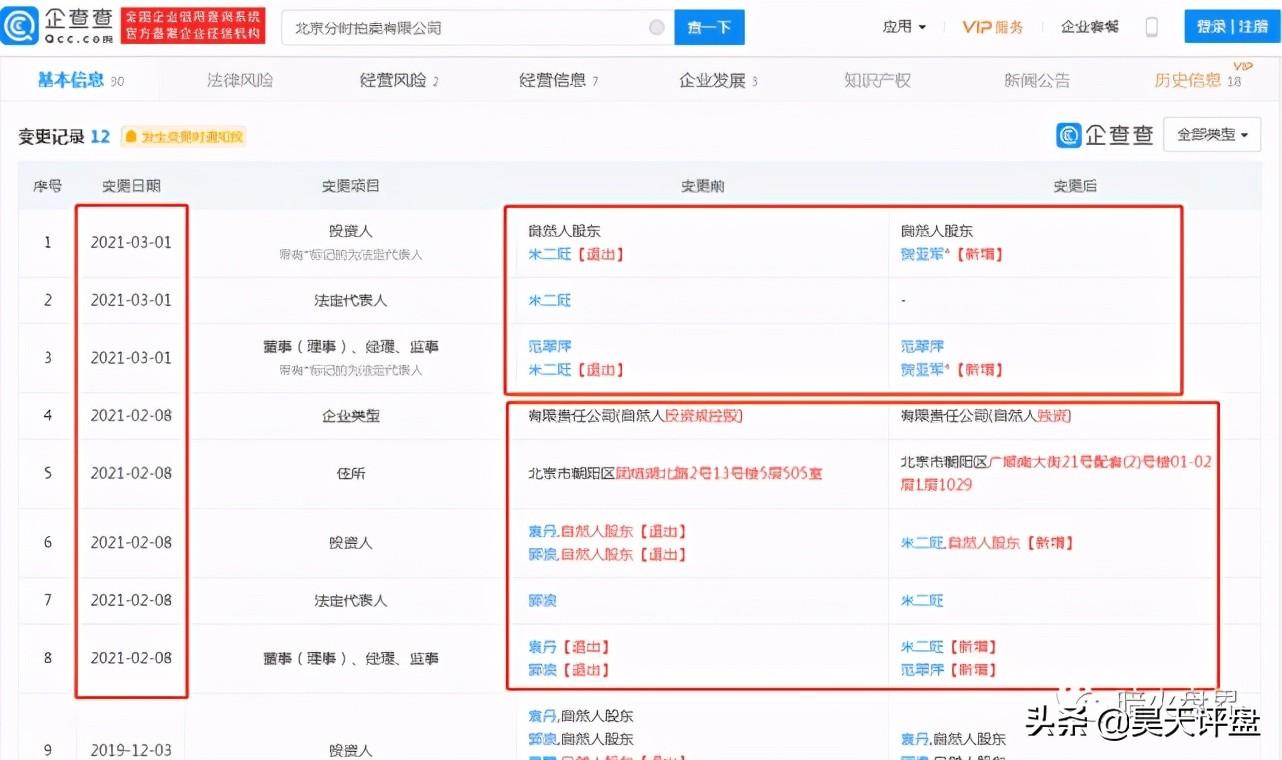Click the 住所 cell in row 5

click(x=350, y=473)
